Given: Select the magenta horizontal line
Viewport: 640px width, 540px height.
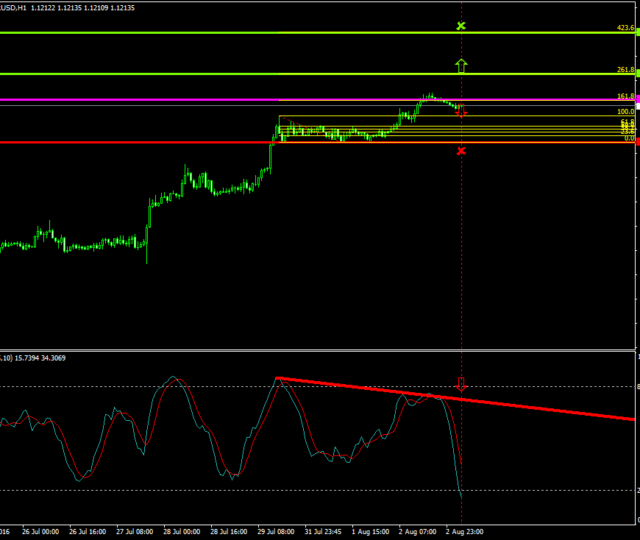Looking at the screenshot, I should pos(200,100).
